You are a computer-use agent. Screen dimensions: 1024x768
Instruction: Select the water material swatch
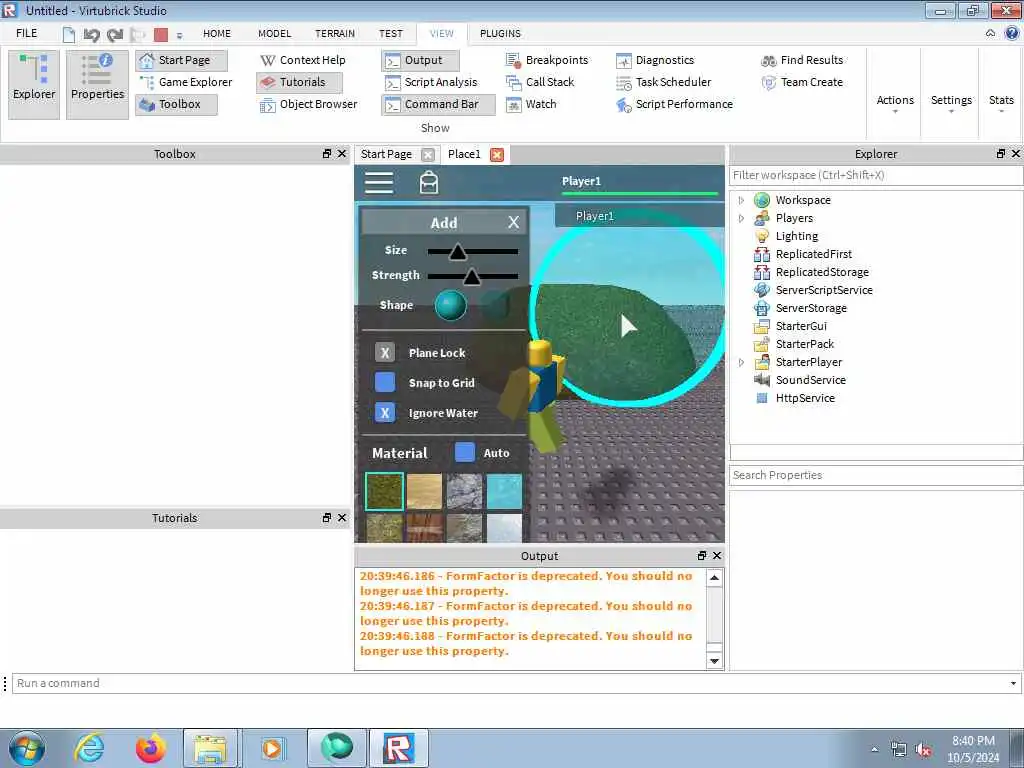coord(504,491)
